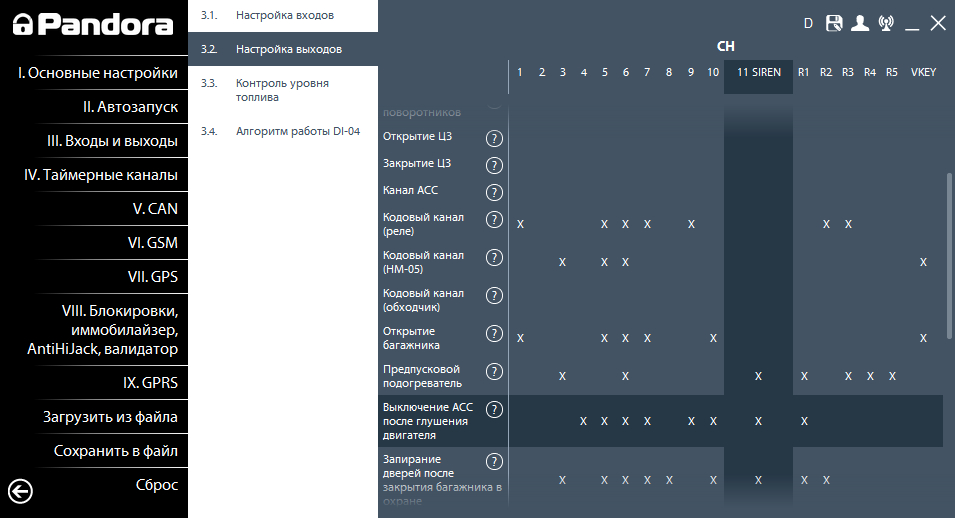Screen dimensions: 955x518
Task: Open help icon for Открытие багажника
Action: 494,333
